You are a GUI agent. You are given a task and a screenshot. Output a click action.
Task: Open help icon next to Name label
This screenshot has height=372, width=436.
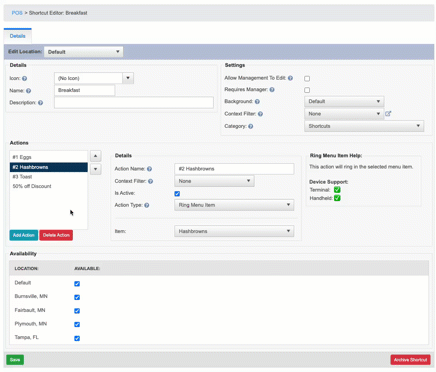tap(28, 91)
